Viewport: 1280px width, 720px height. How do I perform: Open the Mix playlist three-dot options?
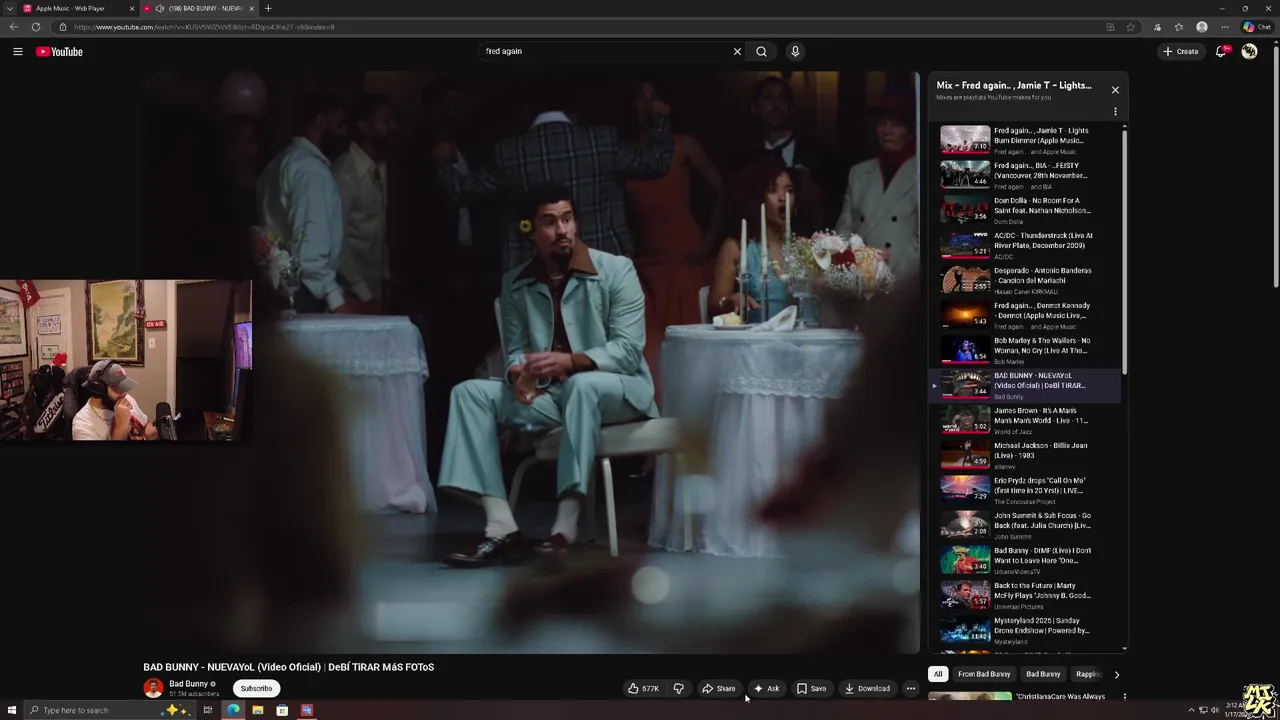coord(1115,112)
